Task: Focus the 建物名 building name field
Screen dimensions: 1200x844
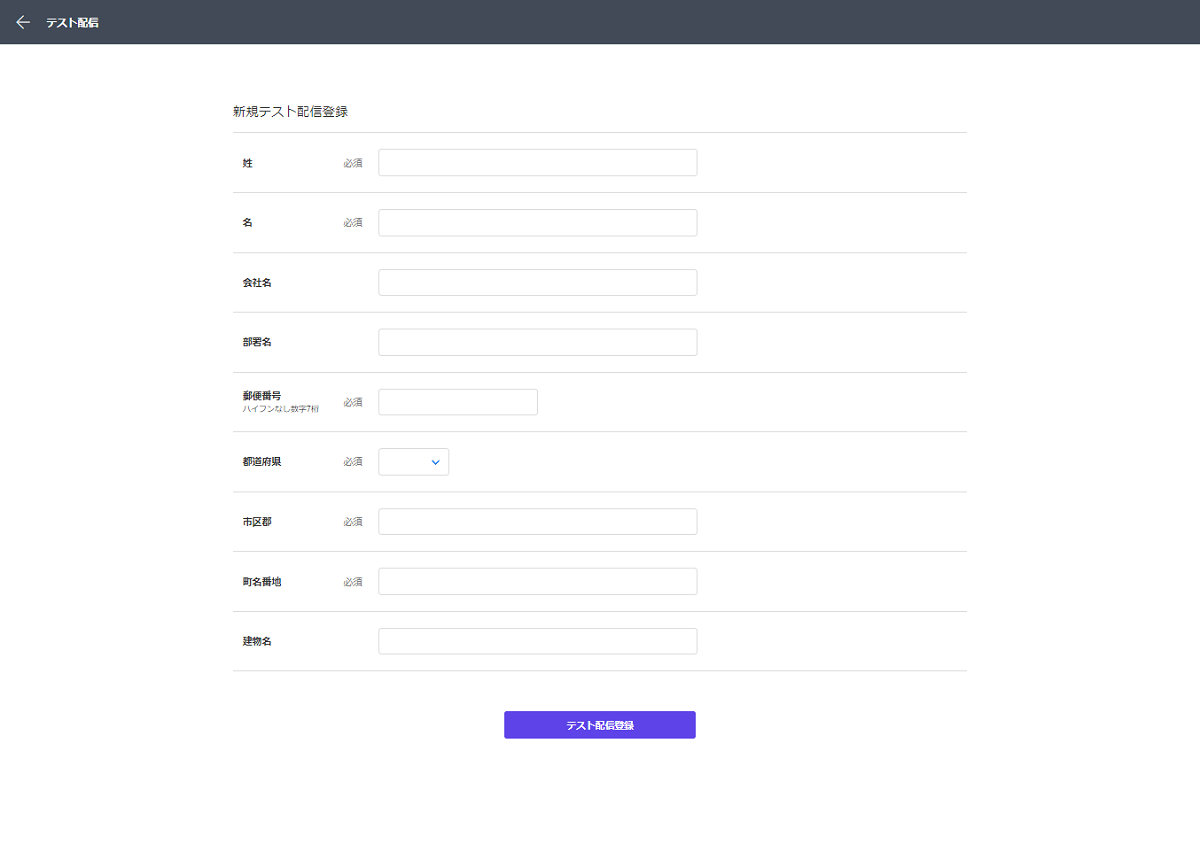Action: pos(537,641)
